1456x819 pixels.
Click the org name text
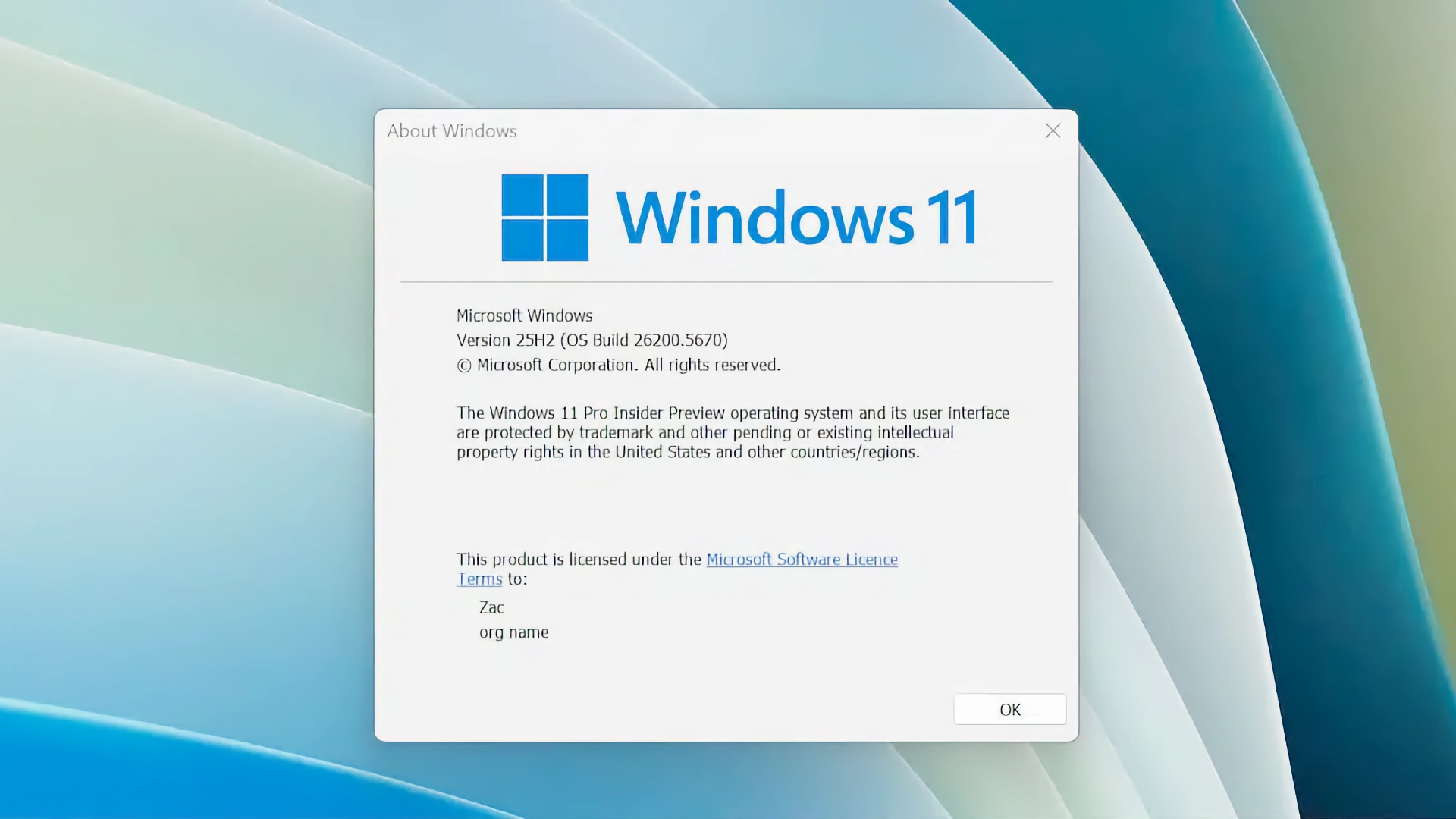pos(513,632)
